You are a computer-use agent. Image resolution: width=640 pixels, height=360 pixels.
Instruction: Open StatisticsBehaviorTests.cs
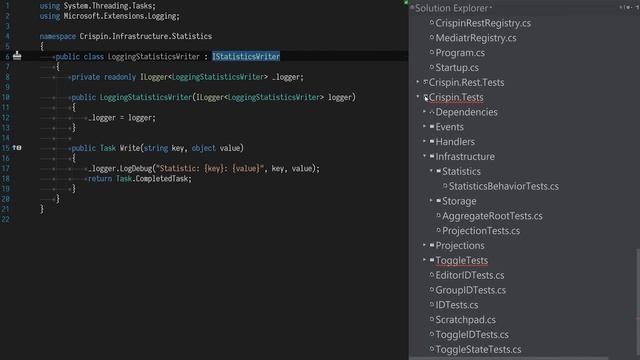pos(504,186)
